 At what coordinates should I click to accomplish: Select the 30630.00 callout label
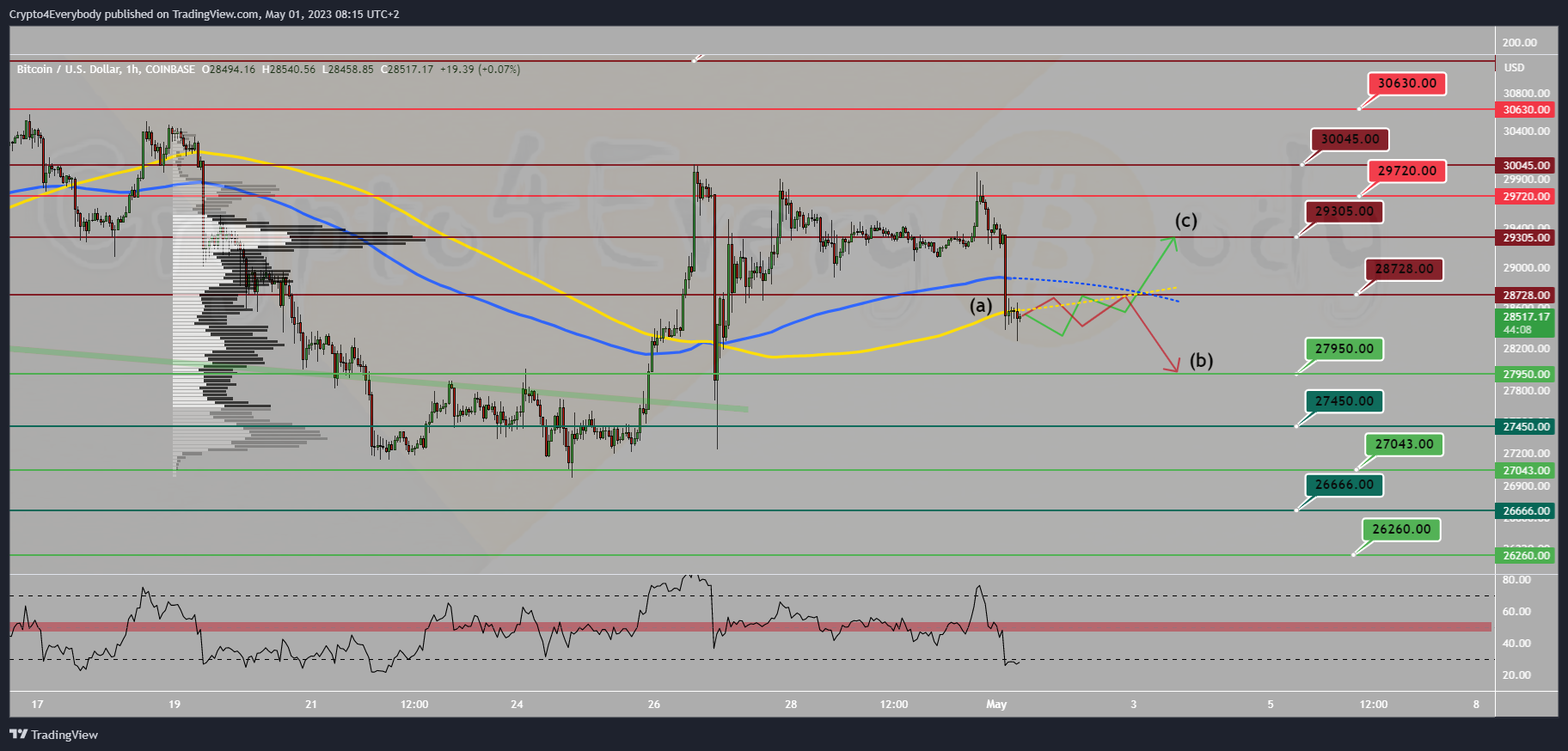pyautogui.click(x=1407, y=83)
